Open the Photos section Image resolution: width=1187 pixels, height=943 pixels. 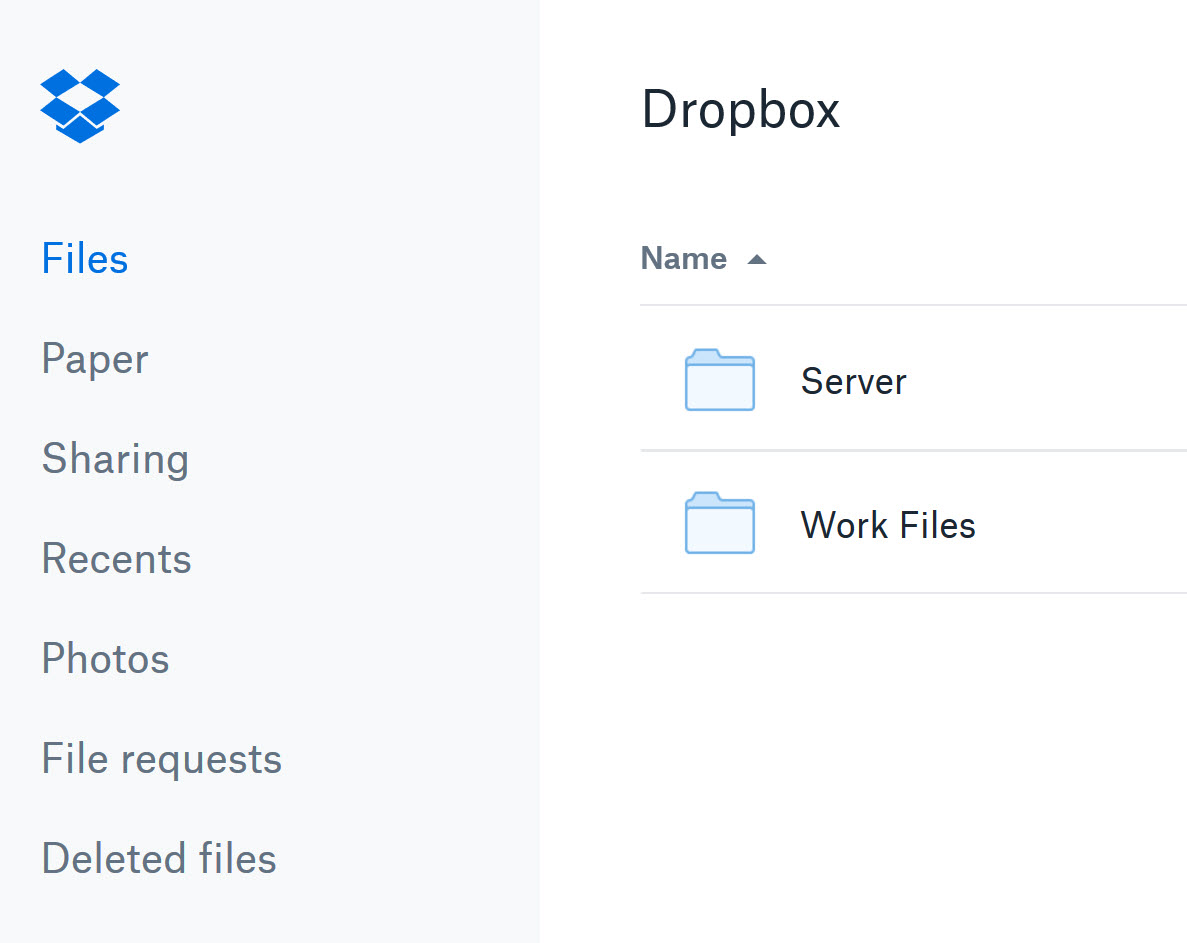click(105, 658)
